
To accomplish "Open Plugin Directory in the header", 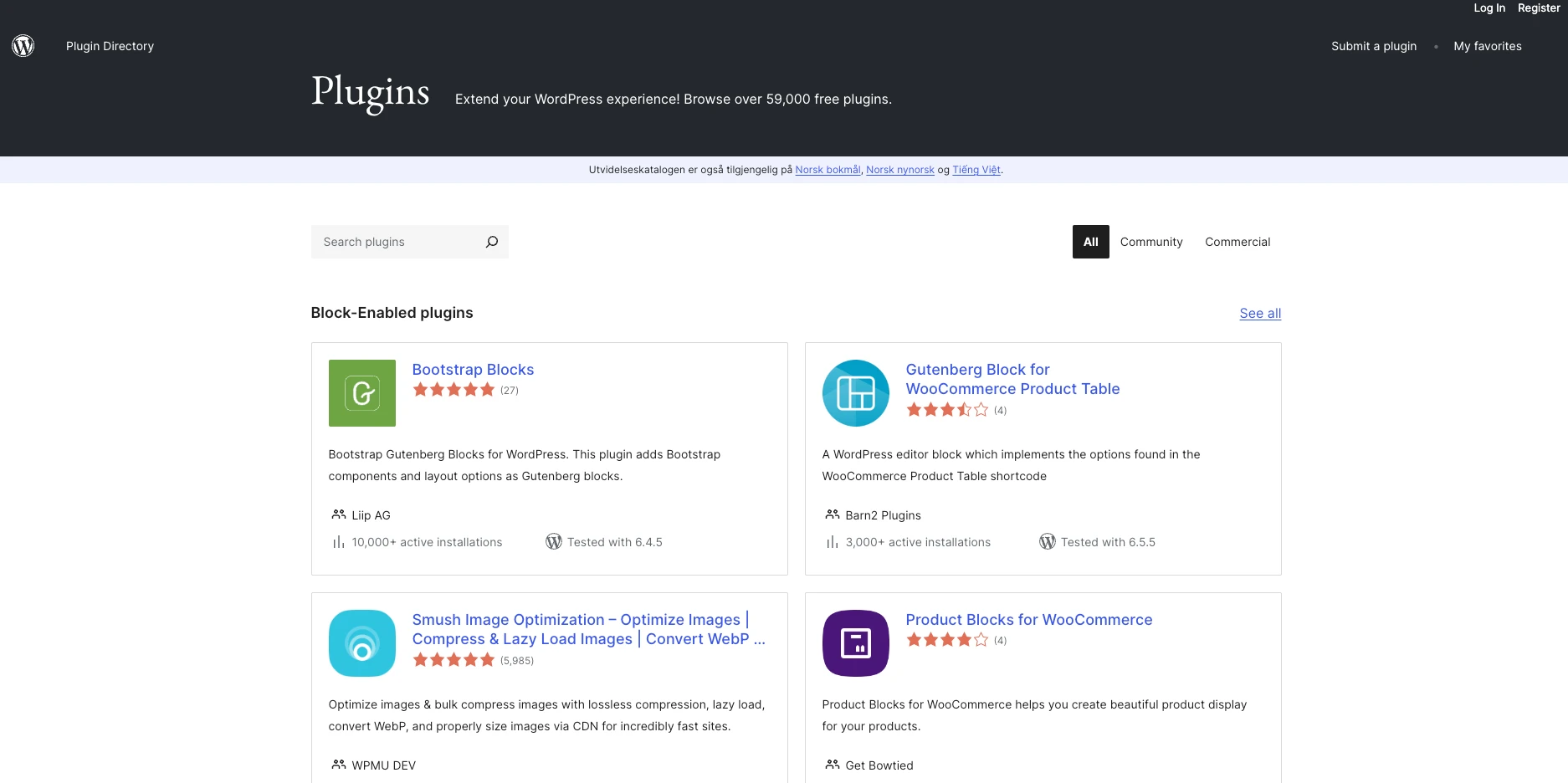I will point(110,46).
